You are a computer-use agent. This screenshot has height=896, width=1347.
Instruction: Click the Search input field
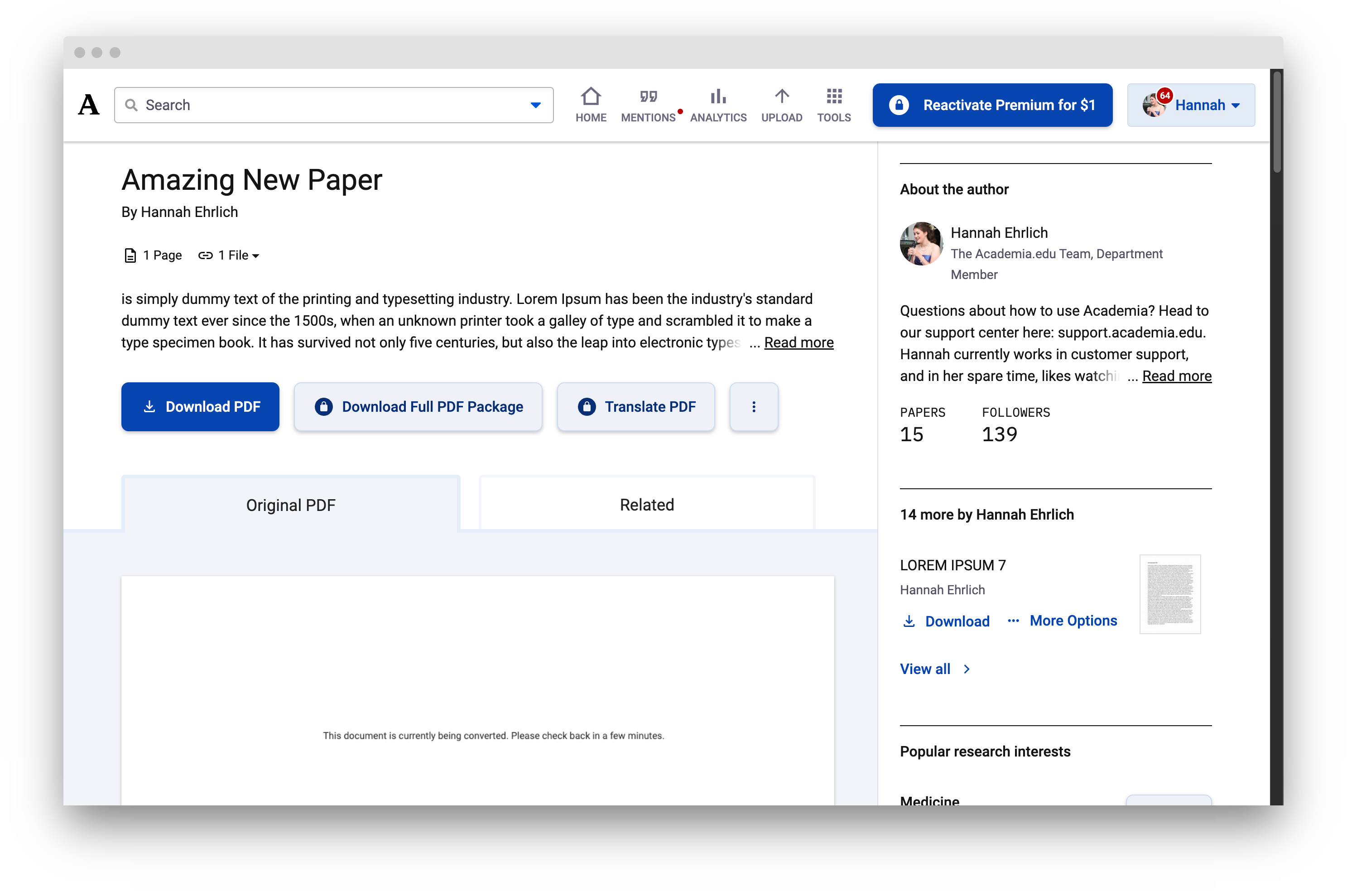[334, 105]
